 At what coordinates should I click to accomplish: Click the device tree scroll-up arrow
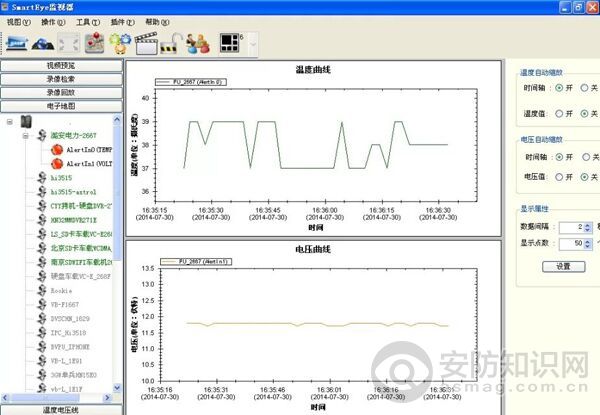tap(117, 120)
